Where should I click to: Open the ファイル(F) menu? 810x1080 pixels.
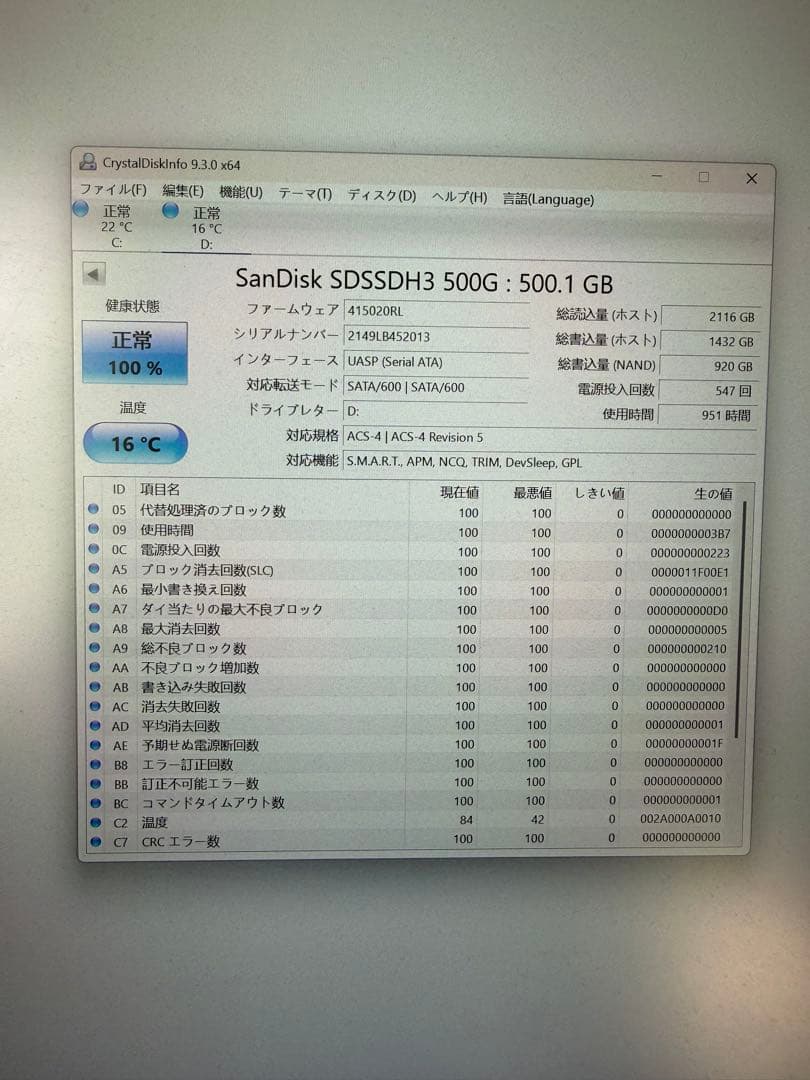(113, 189)
